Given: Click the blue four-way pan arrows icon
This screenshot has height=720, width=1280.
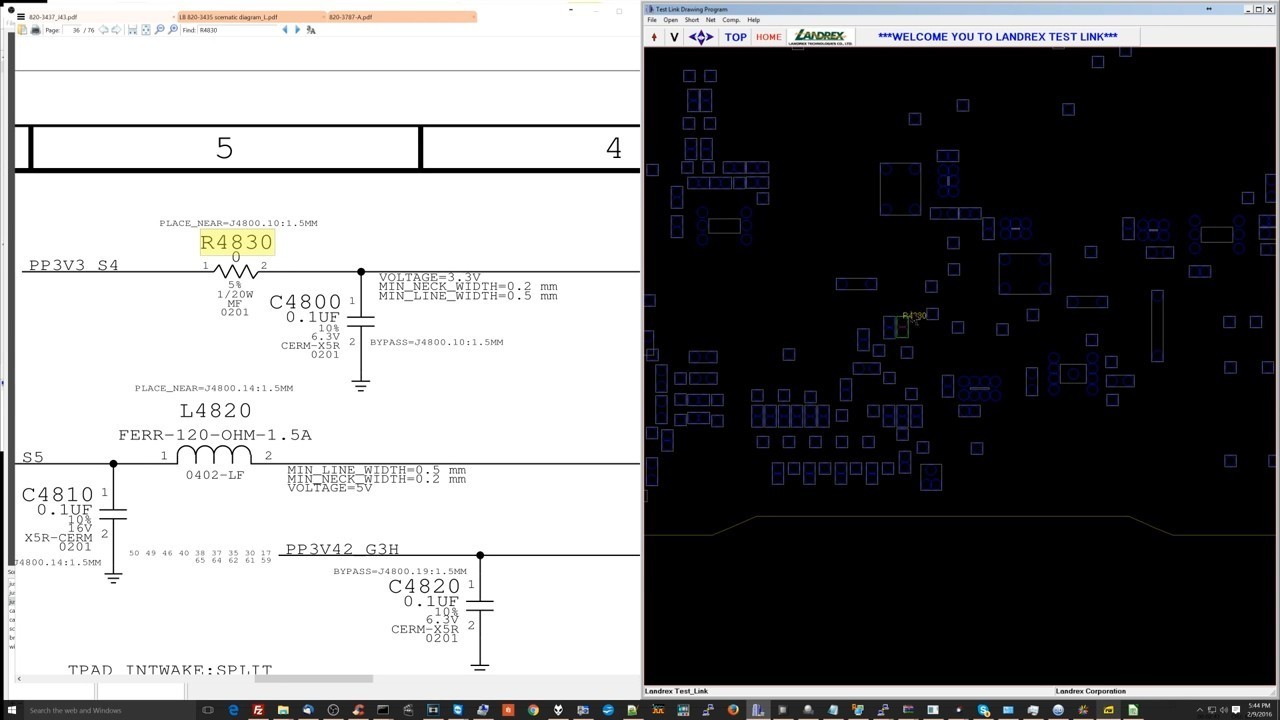Looking at the screenshot, I should coord(701,37).
